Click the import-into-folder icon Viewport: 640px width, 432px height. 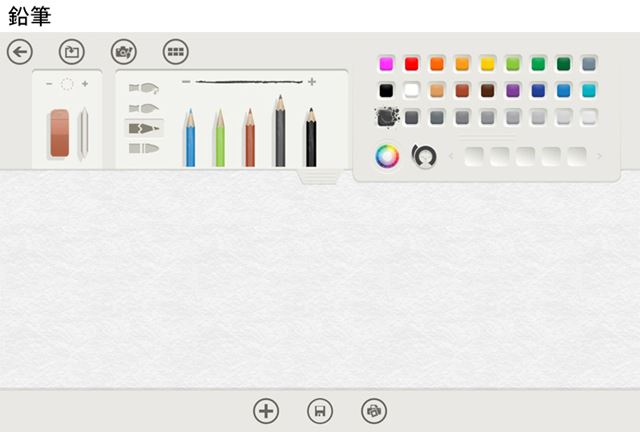[x=72, y=52]
